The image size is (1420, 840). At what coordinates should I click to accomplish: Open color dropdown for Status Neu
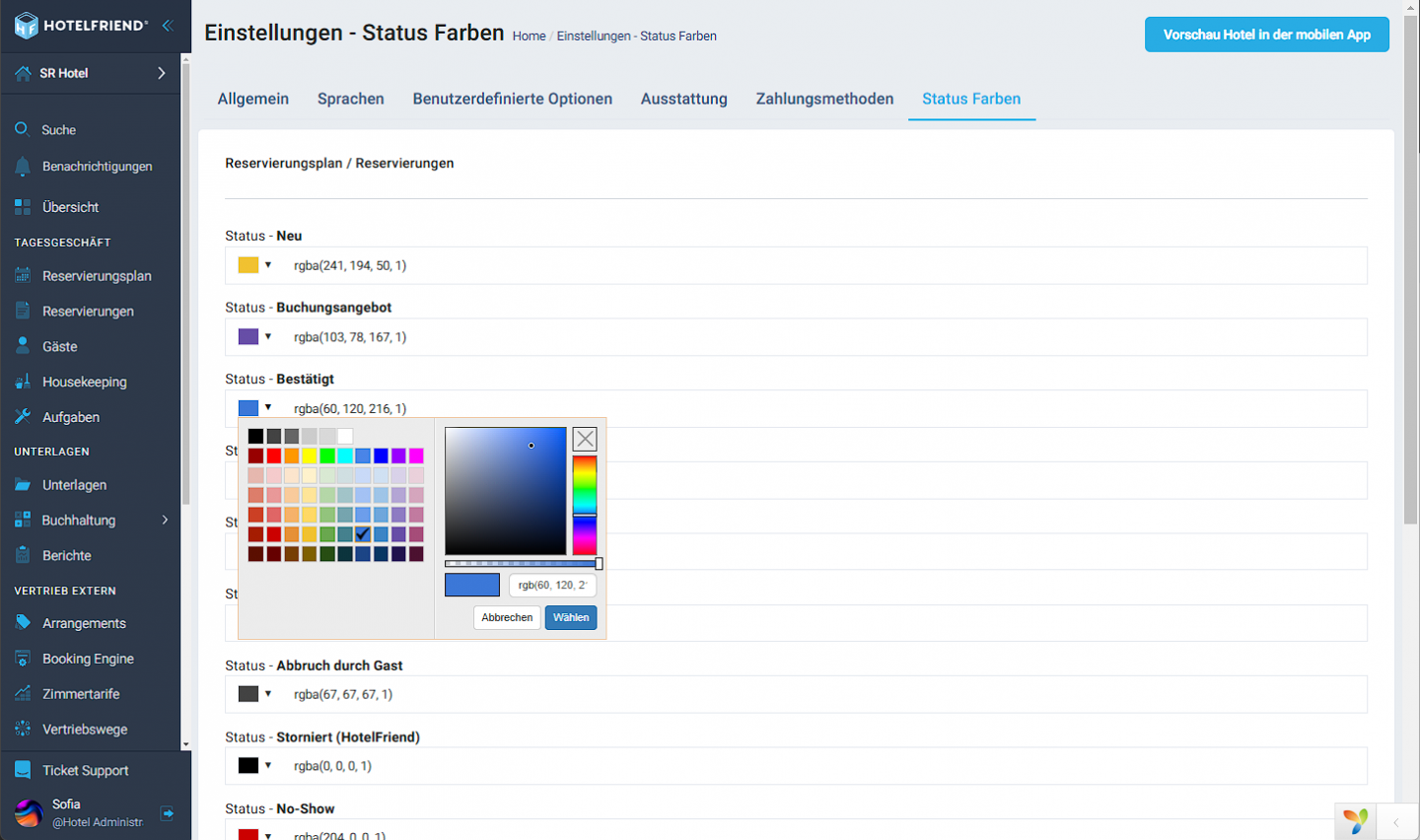click(x=268, y=265)
